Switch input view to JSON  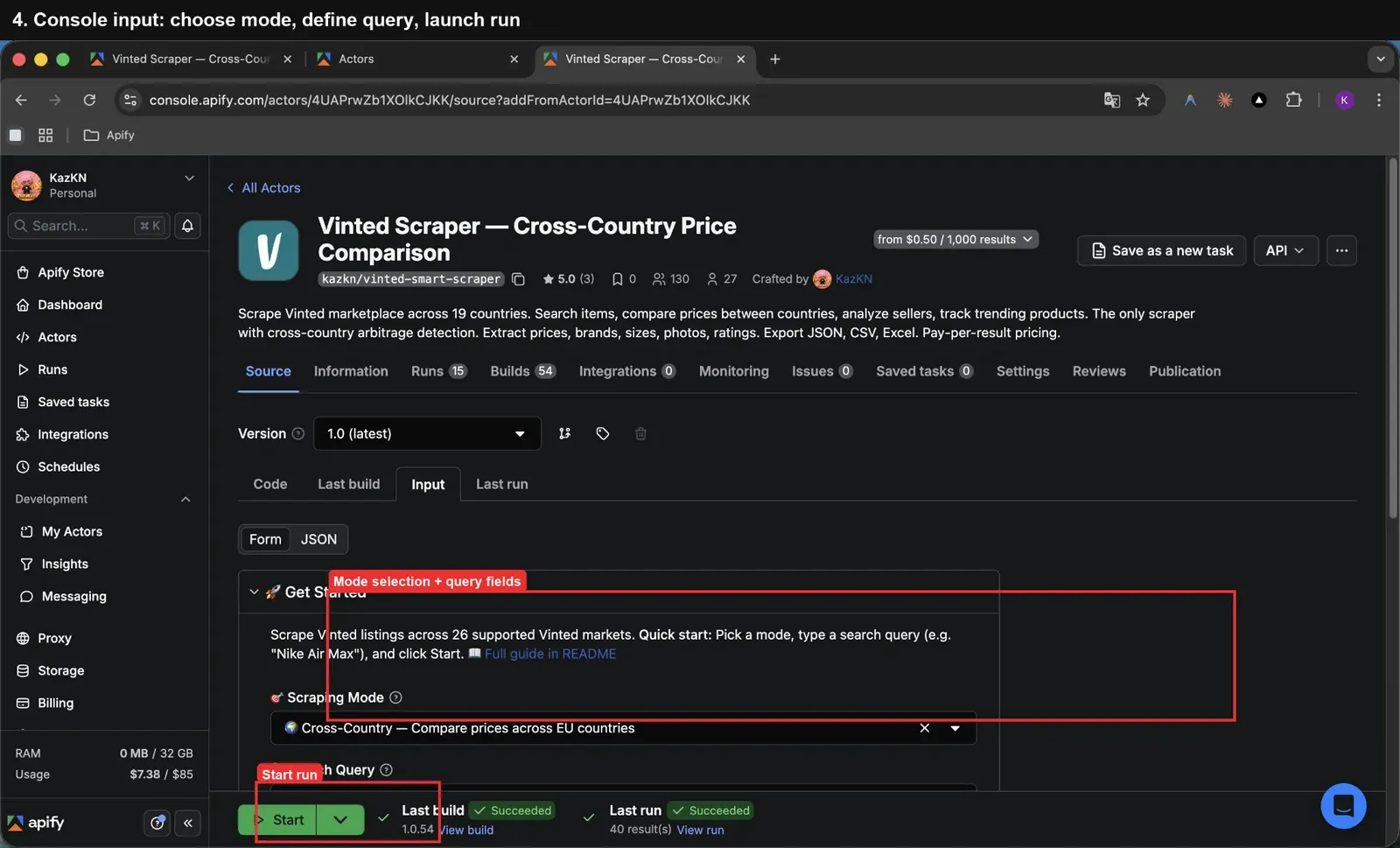pos(318,539)
